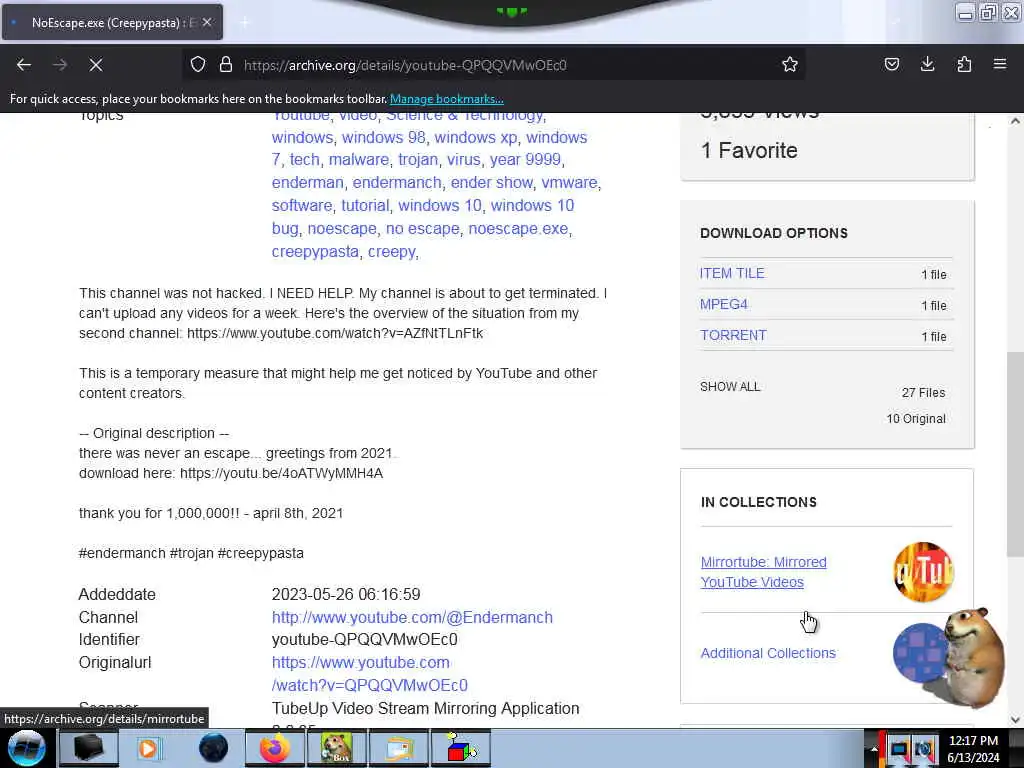Open the Windows Start menu orb
This screenshot has height=768, width=1024.
coord(27,748)
